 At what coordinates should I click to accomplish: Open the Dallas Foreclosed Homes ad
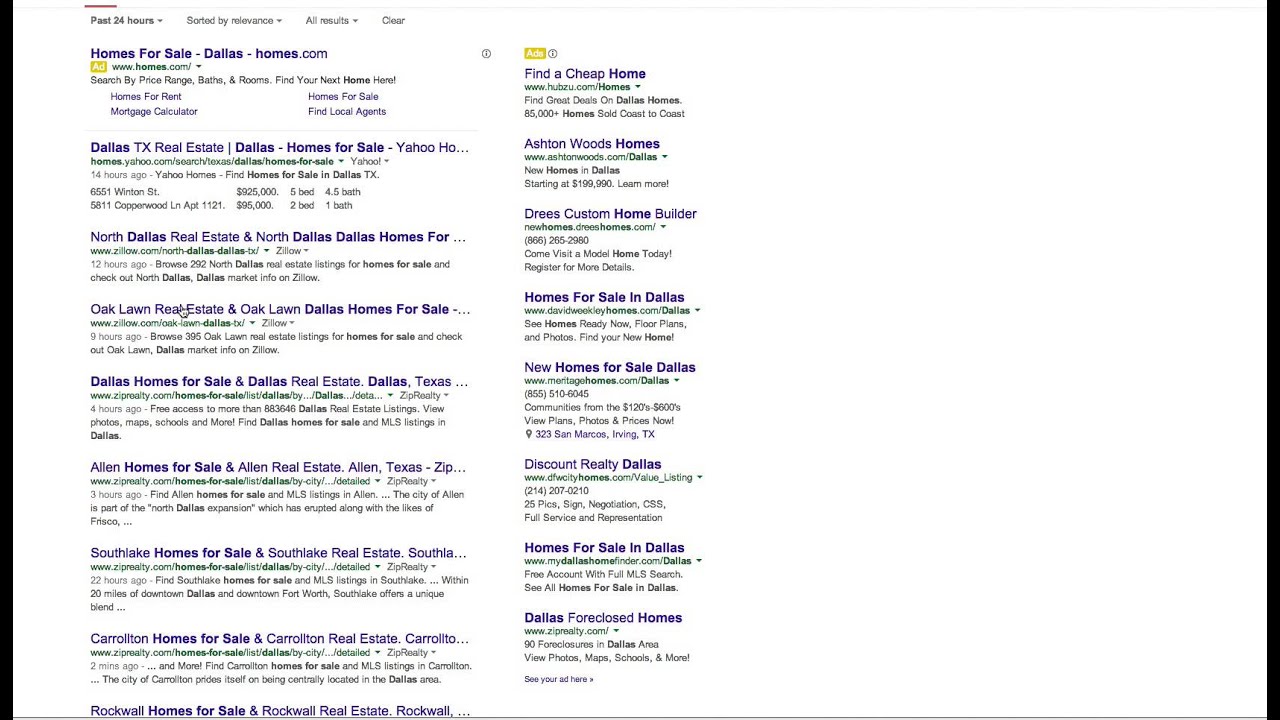pyautogui.click(x=603, y=617)
